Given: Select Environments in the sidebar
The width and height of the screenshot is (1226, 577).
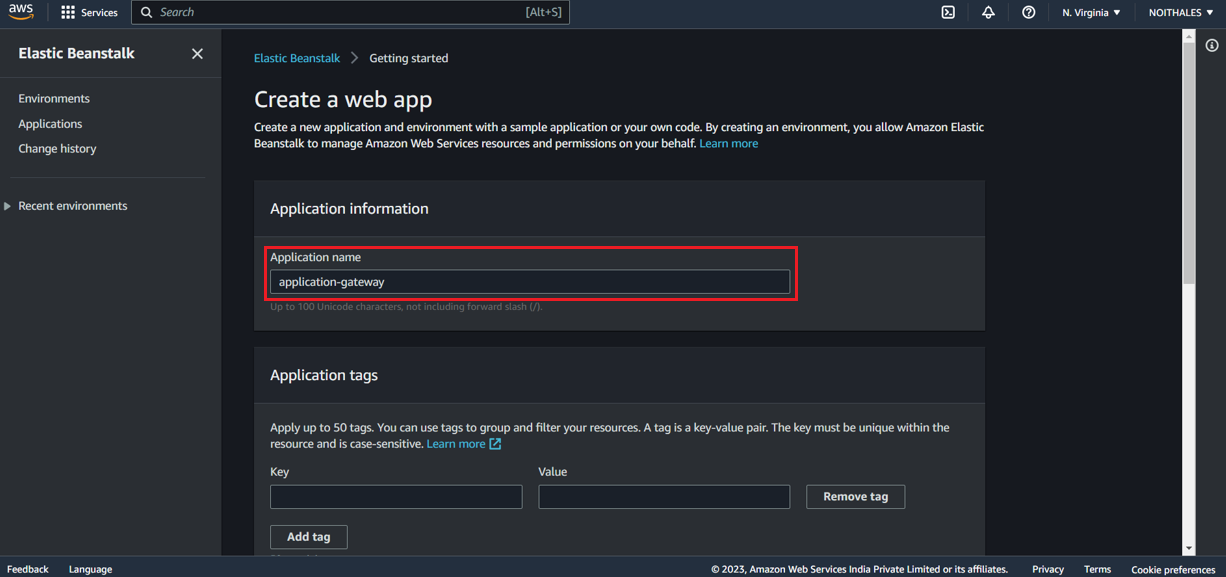Looking at the screenshot, I should coord(55,98).
